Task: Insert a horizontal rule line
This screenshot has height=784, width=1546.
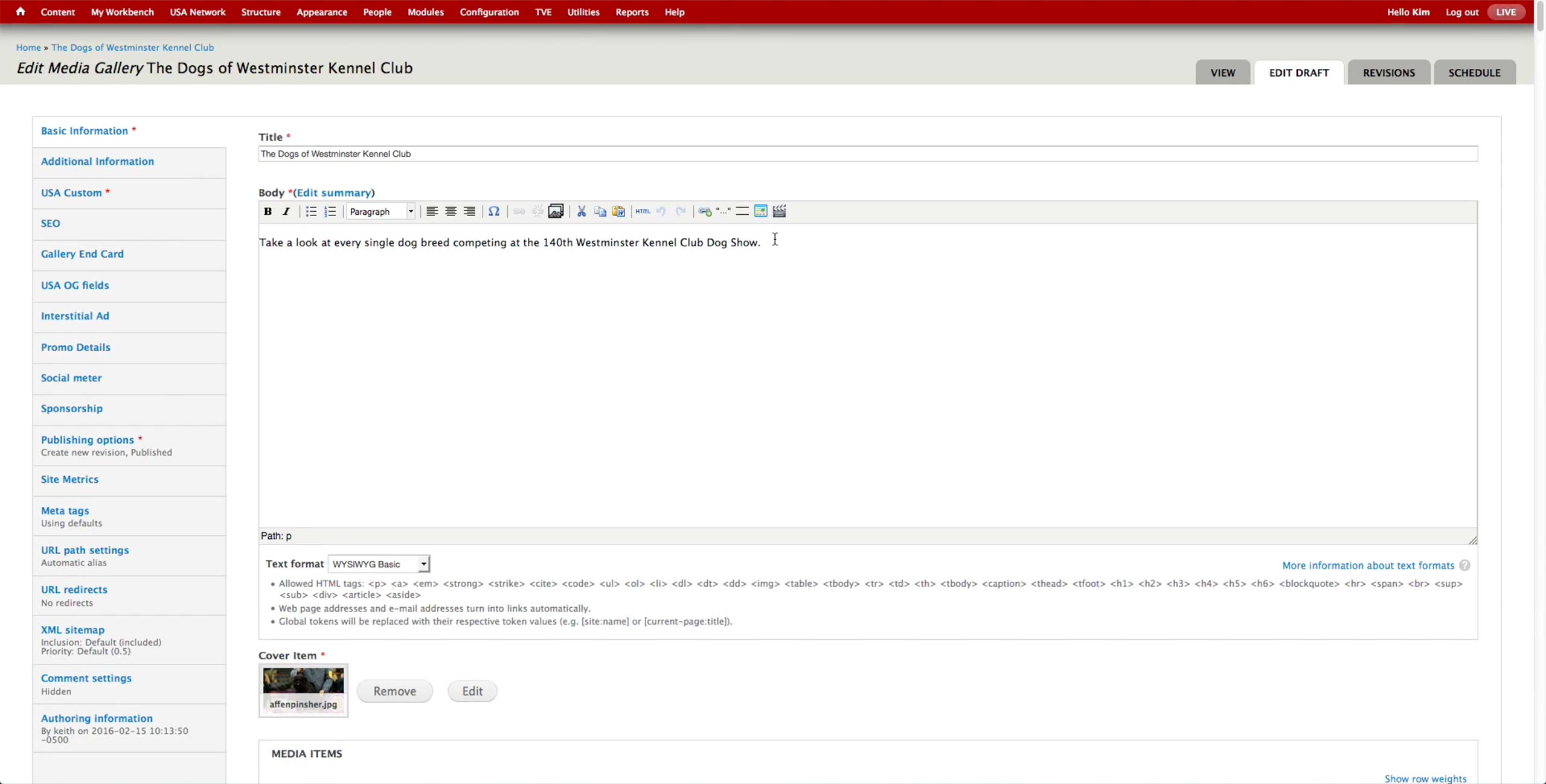Action: pyautogui.click(x=742, y=211)
